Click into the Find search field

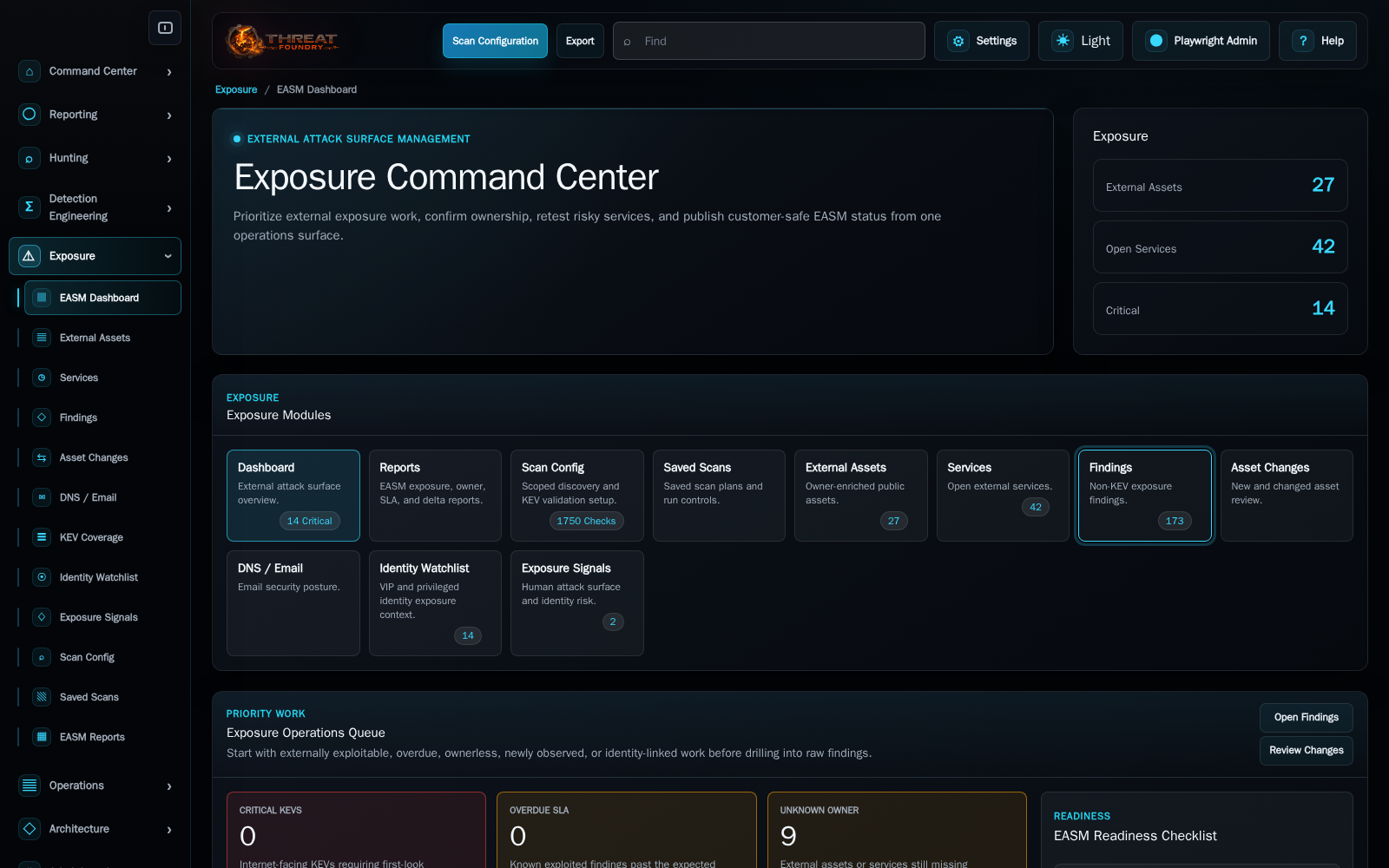pos(769,41)
